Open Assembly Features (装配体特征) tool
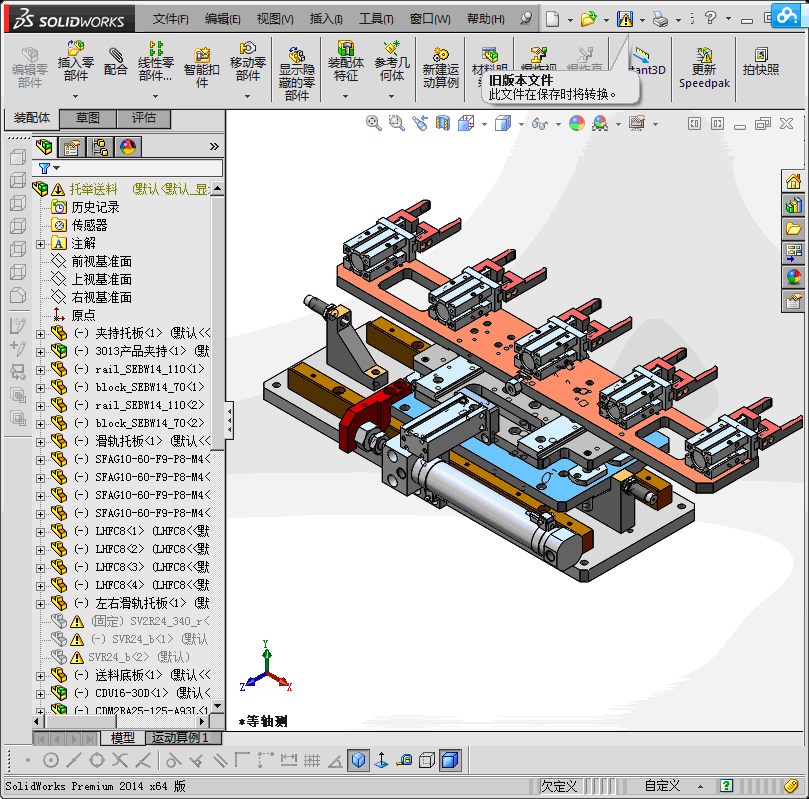This screenshot has width=809, height=799. (x=346, y=61)
